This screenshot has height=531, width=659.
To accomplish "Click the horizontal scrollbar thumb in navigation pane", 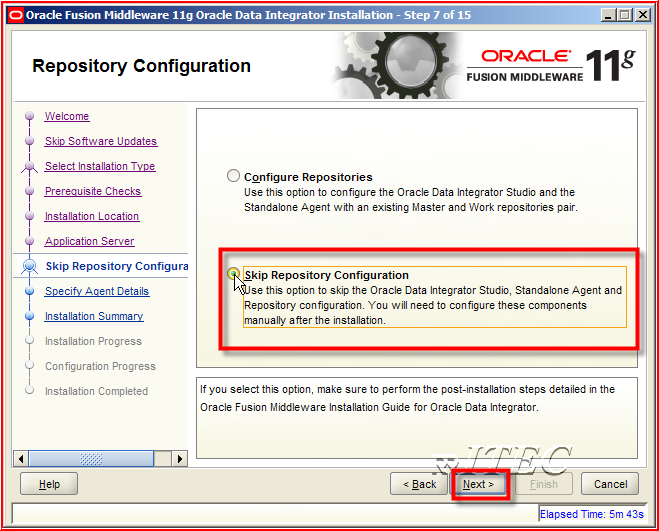I will tap(91, 458).
